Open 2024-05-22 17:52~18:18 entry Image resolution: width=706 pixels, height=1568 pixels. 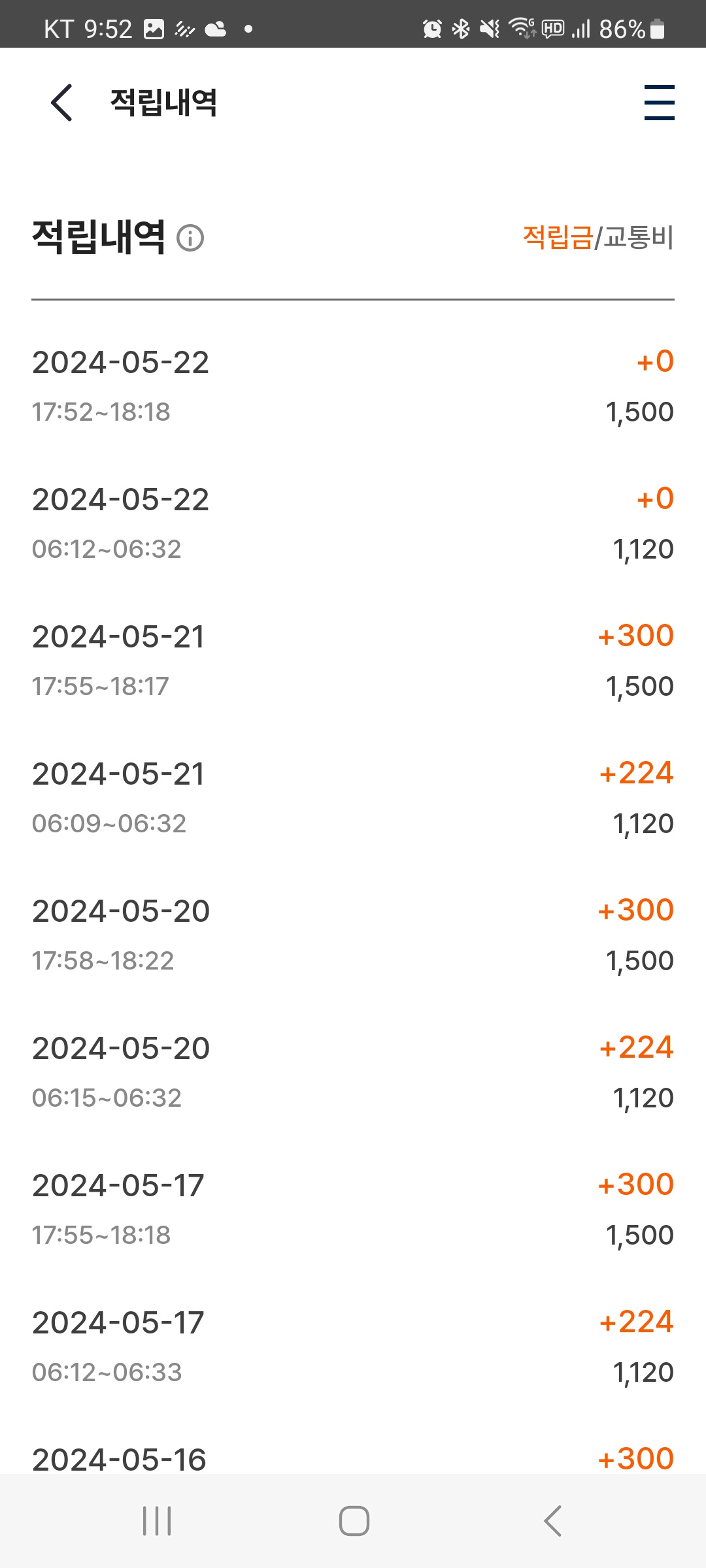(353, 386)
